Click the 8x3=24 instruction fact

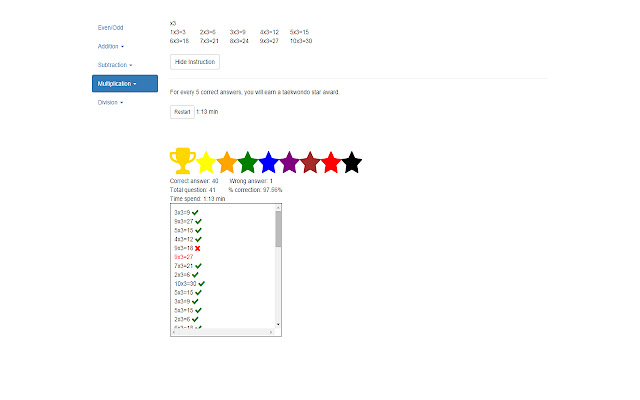pos(239,41)
